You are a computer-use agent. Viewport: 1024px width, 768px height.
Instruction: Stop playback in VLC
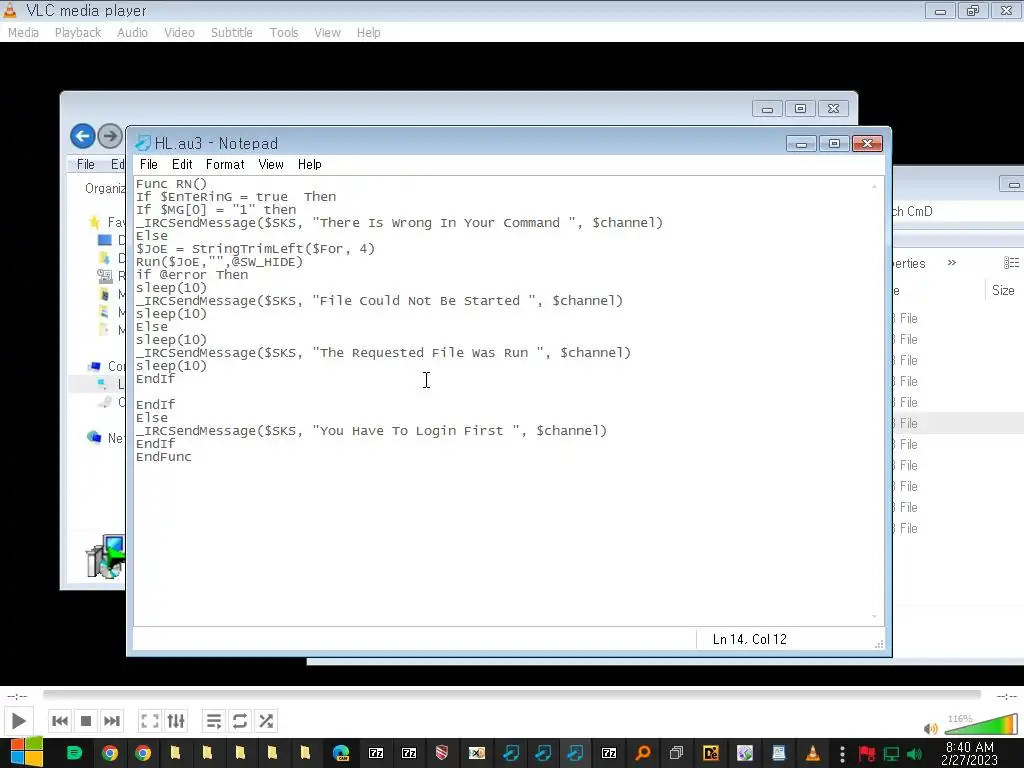pyautogui.click(x=86, y=721)
